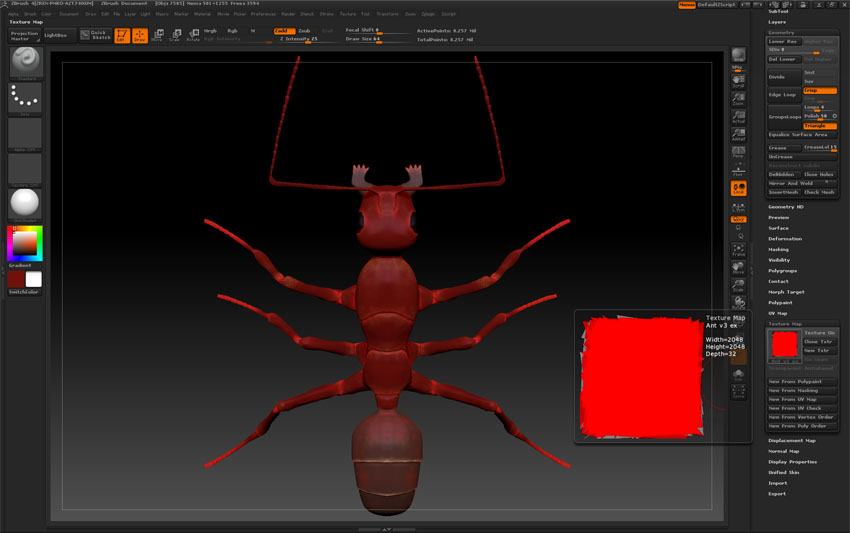Screen dimensions: 850x533
Task: Click the AAHalf antialiased half-size icon
Action: point(738,134)
